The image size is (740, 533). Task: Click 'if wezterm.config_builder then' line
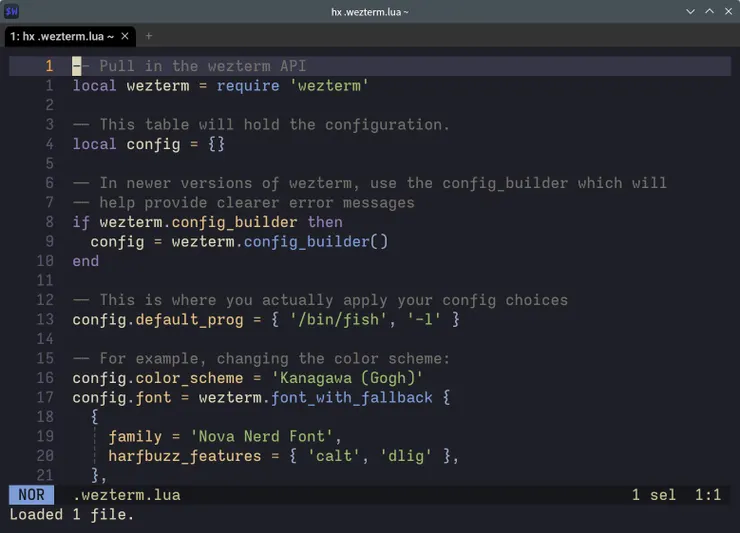207,222
